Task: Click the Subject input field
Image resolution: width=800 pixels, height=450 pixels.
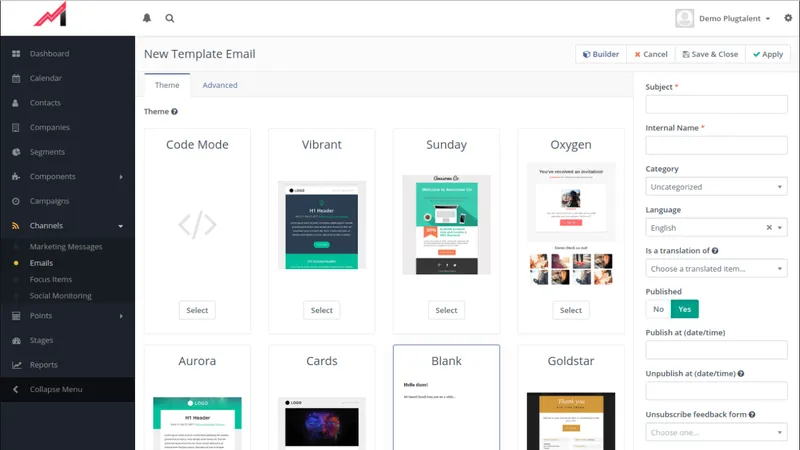Action: tap(716, 105)
